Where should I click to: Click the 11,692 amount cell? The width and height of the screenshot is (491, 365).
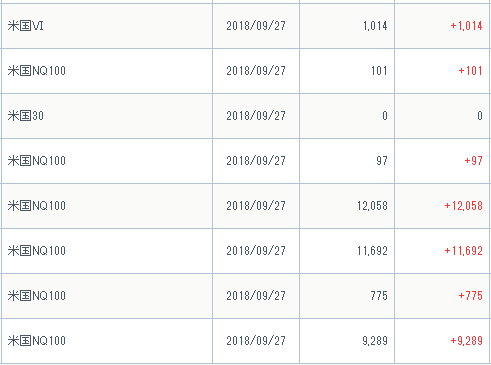coord(372,251)
